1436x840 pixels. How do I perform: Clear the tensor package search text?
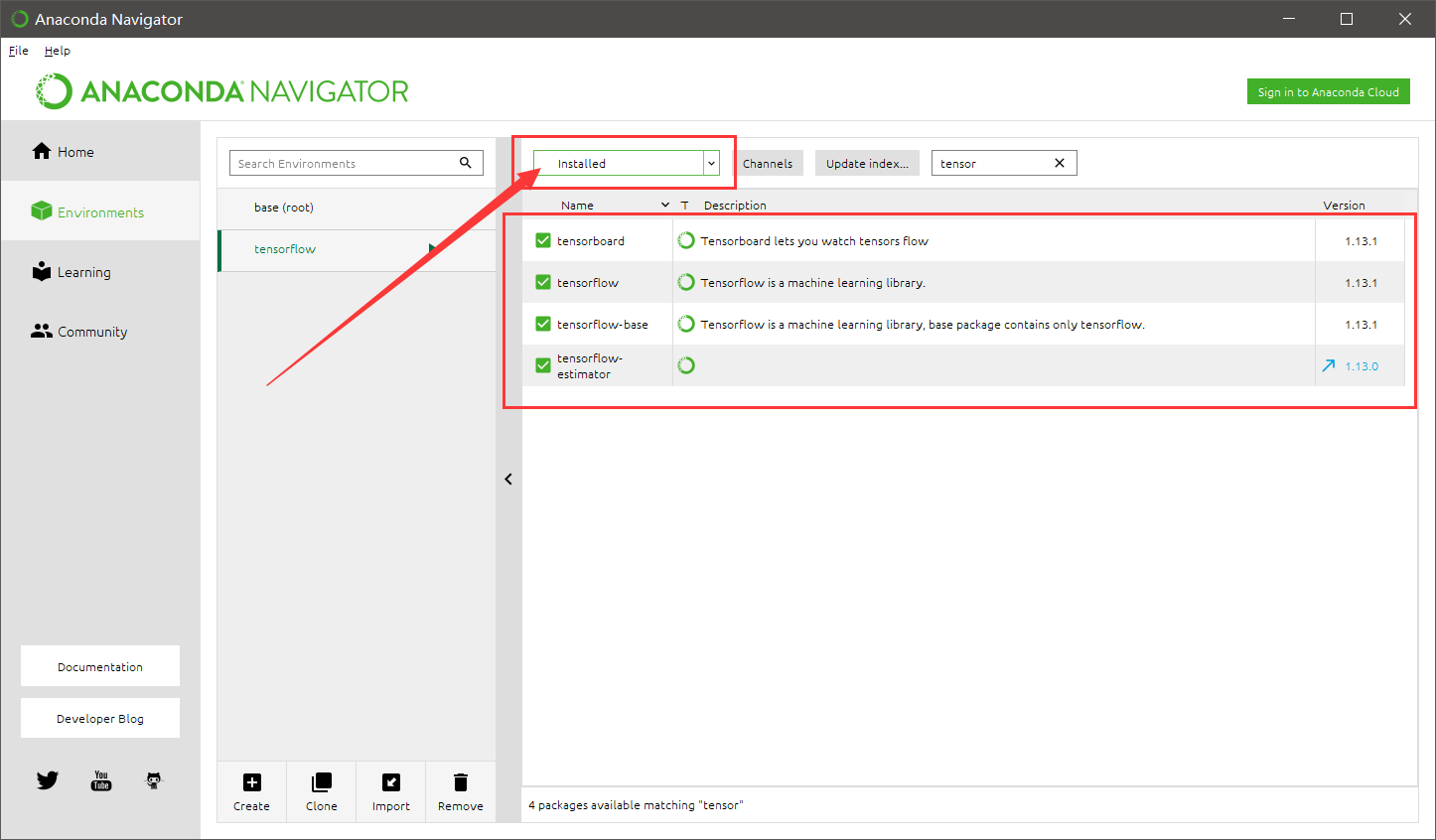(x=1060, y=163)
